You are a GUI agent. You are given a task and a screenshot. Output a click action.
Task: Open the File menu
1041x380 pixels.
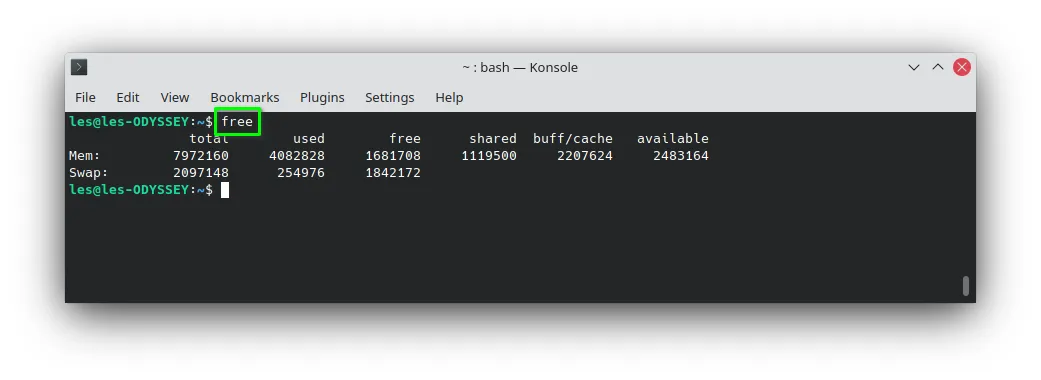click(85, 97)
